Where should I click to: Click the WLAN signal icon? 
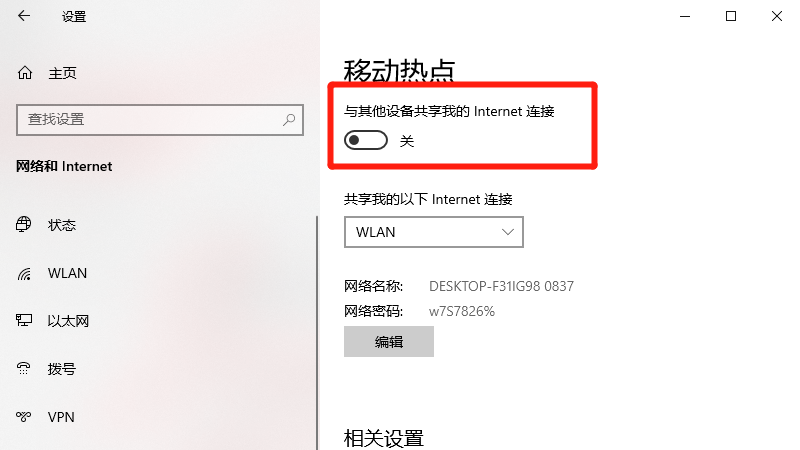point(24,273)
